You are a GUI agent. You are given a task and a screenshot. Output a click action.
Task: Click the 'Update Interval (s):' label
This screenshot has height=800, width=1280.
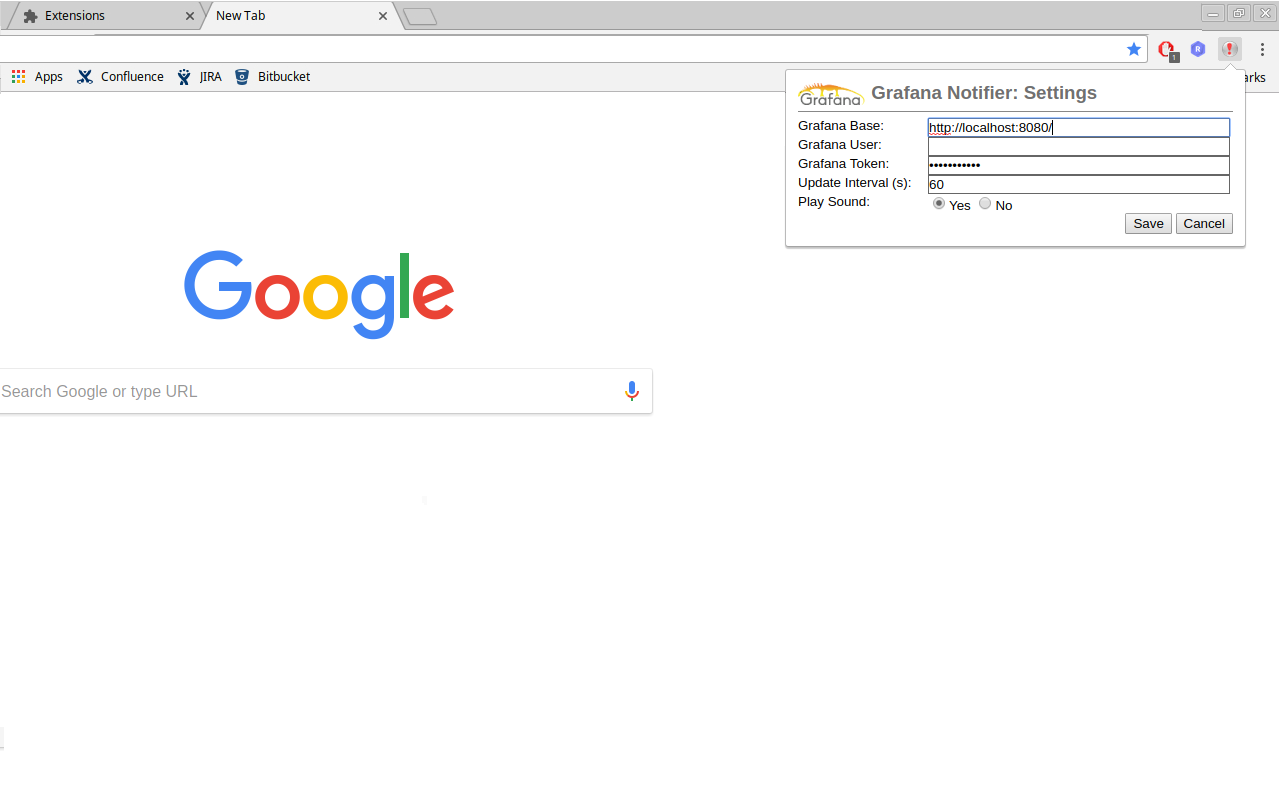tap(855, 183)
